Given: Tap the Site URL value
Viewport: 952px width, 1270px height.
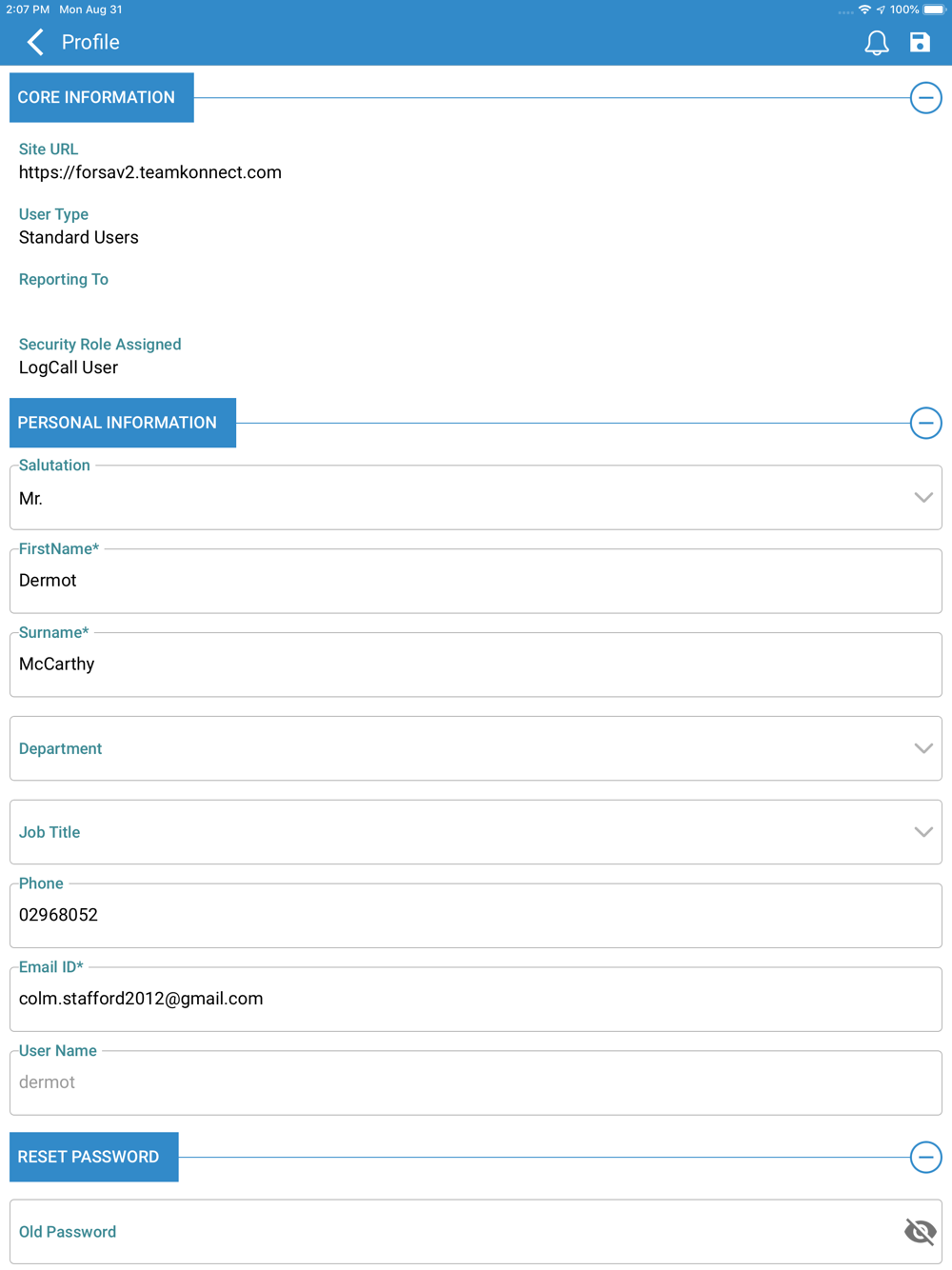Looking at the screenshot, I should pyautogui.click(x=150, y=172).
